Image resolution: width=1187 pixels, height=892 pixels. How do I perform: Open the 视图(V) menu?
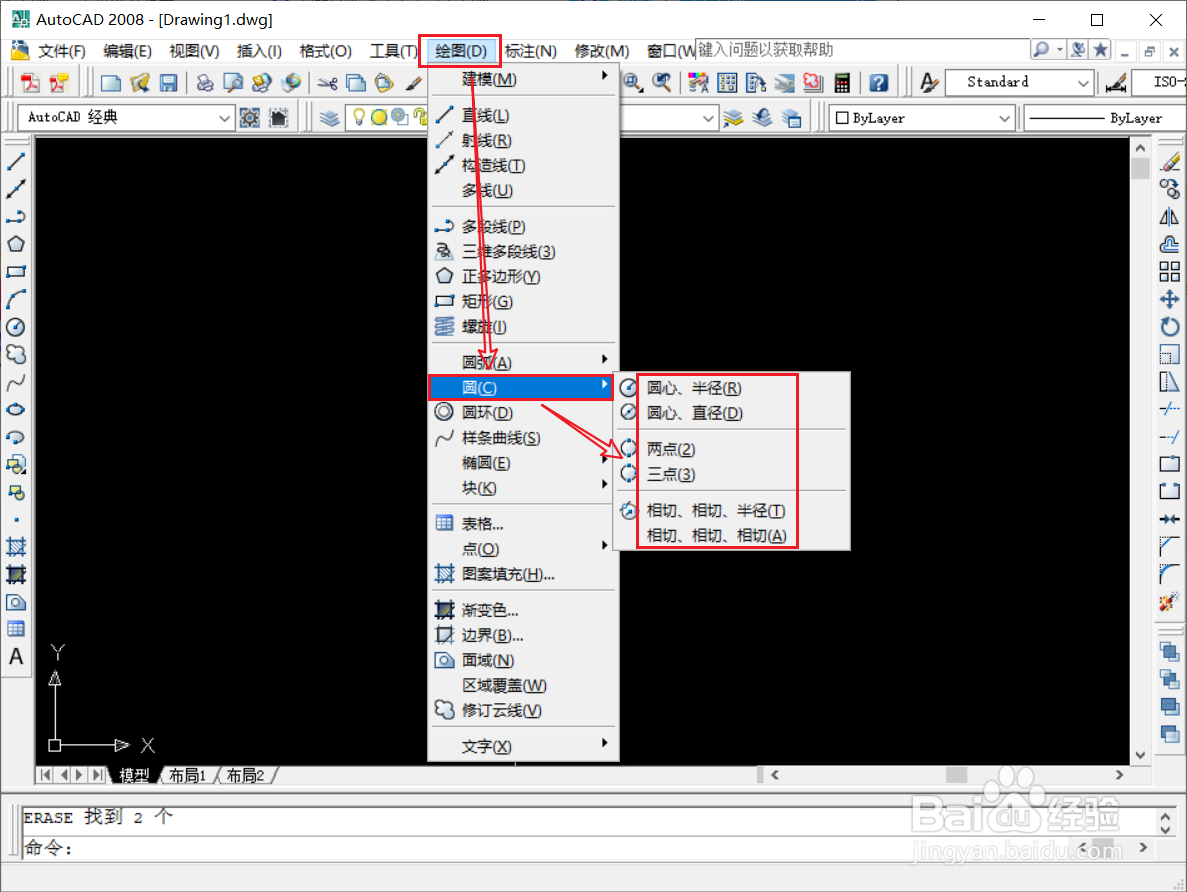click(194, 51)
